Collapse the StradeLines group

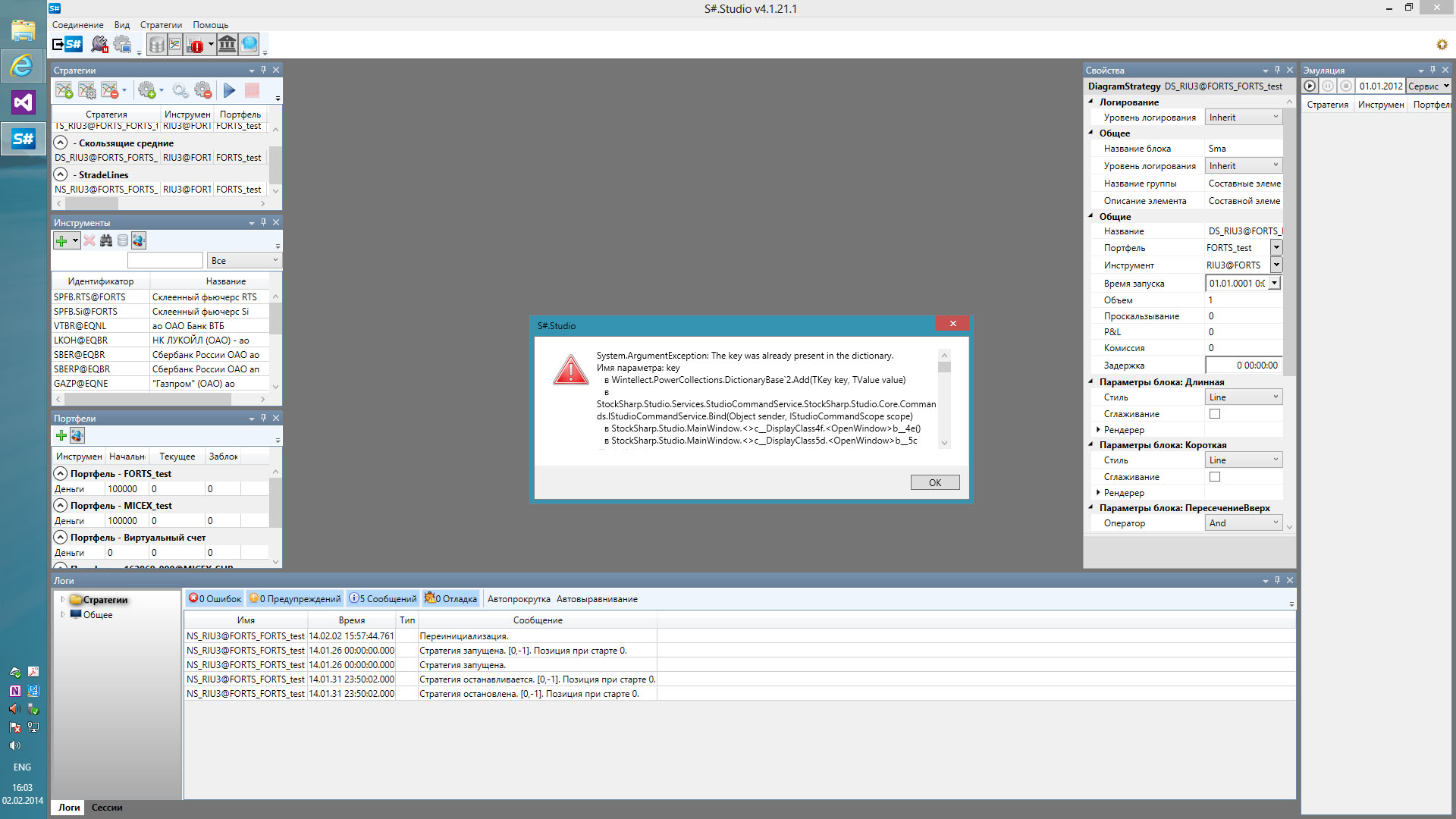pyautogui.click(x=61, y=174)
